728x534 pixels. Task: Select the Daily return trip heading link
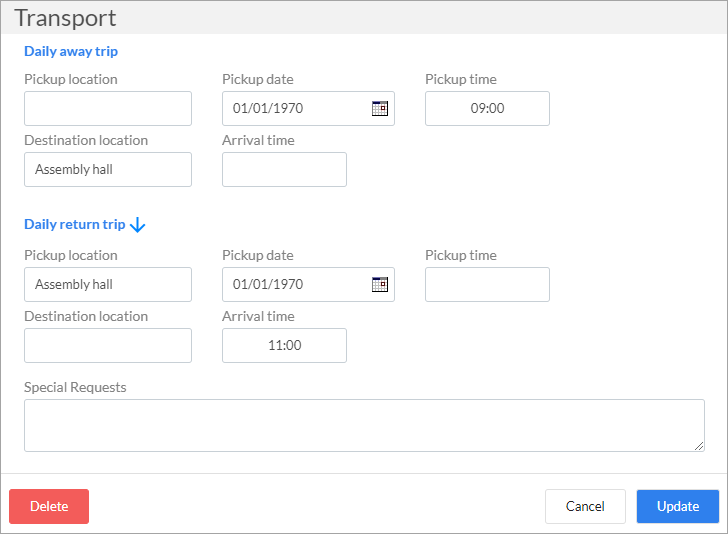point(75,224)
